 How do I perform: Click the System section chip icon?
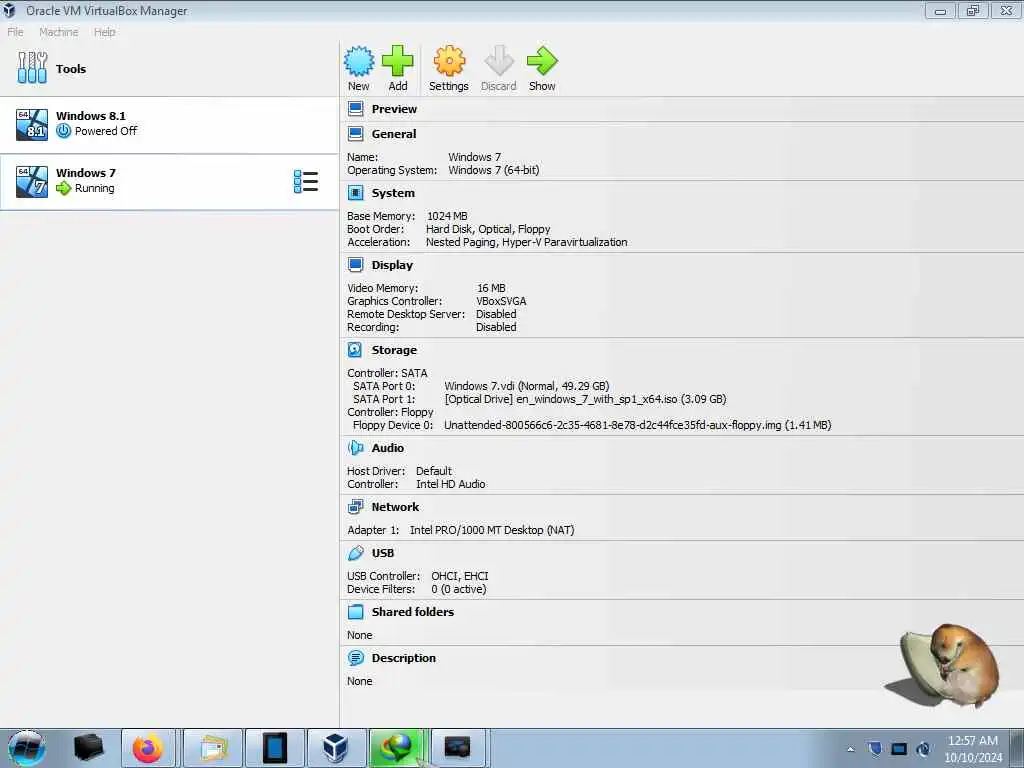coord(356,193)
